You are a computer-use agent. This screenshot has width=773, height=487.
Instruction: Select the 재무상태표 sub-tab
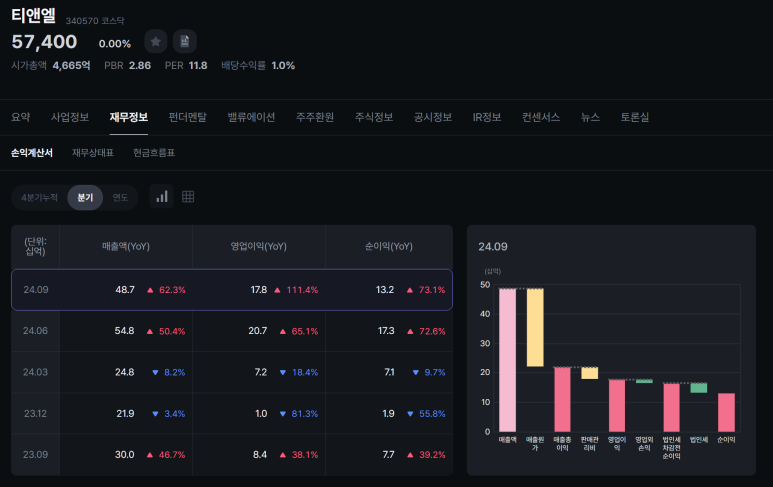(x=93, y=153)
